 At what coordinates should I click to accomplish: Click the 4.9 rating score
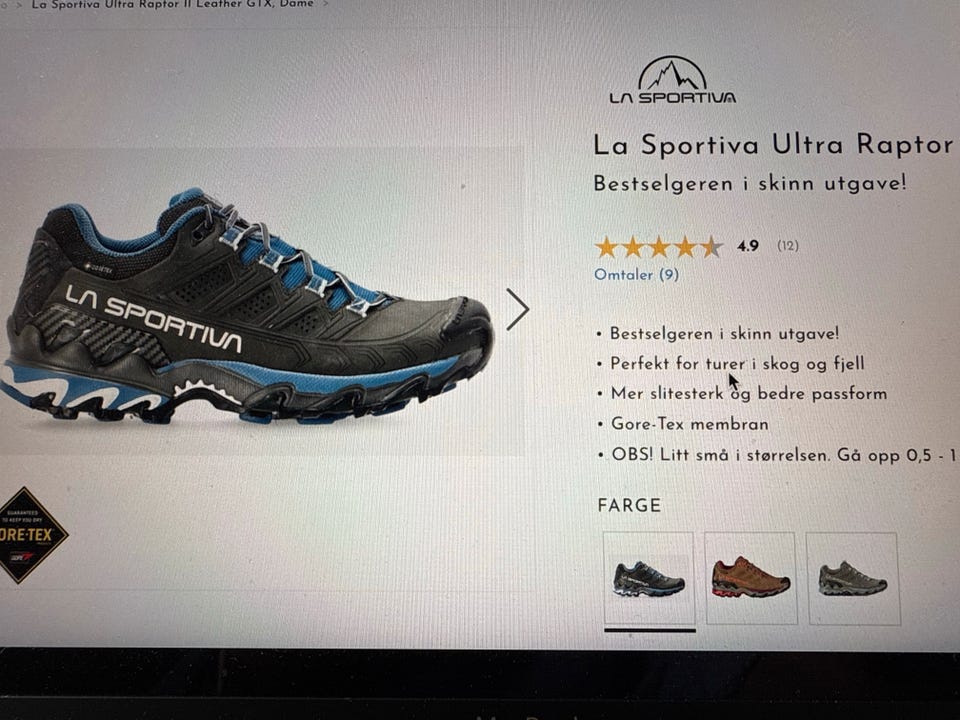coord(748,246)
